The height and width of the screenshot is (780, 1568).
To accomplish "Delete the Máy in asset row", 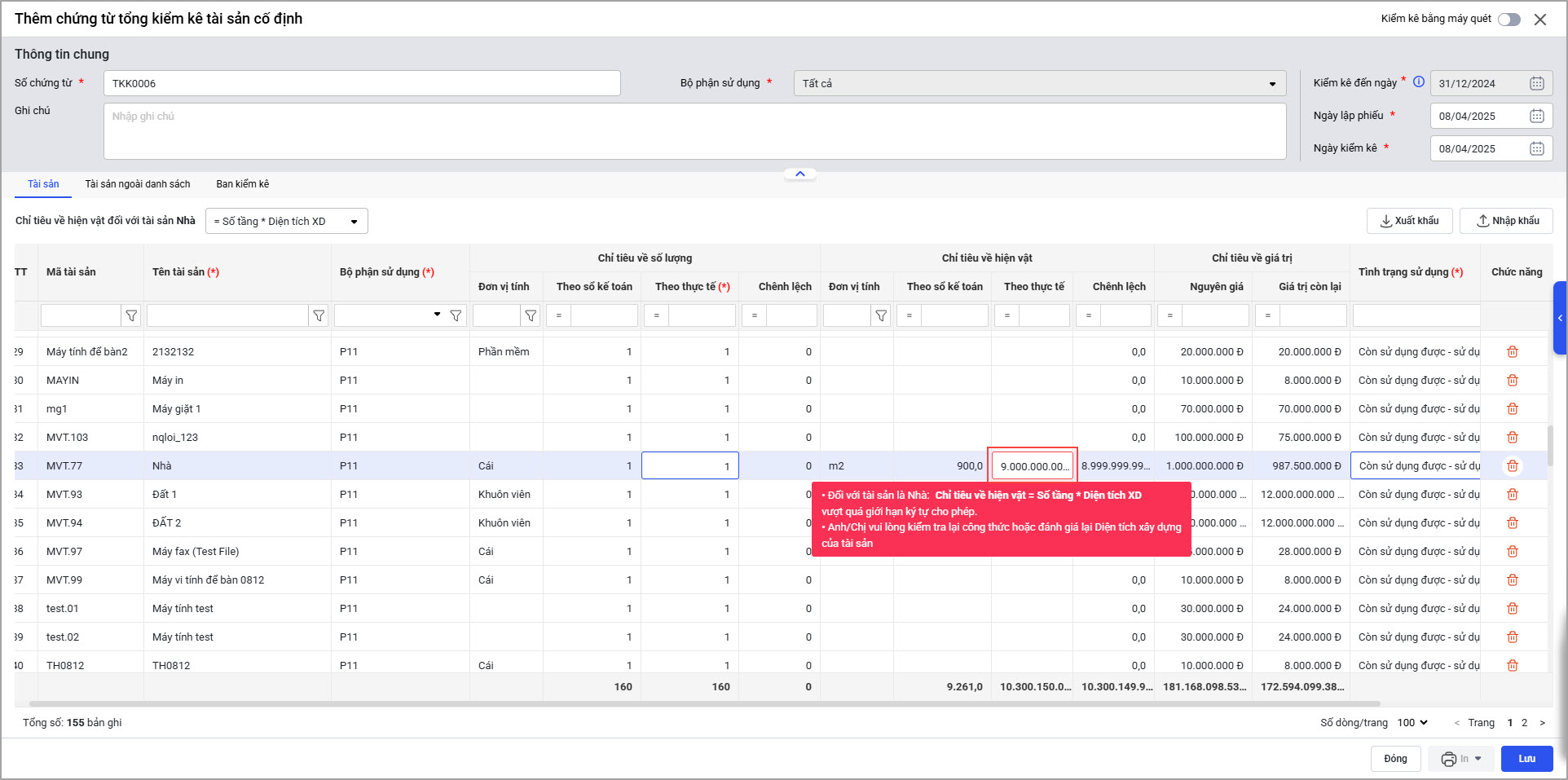I will click(1512, 381).
